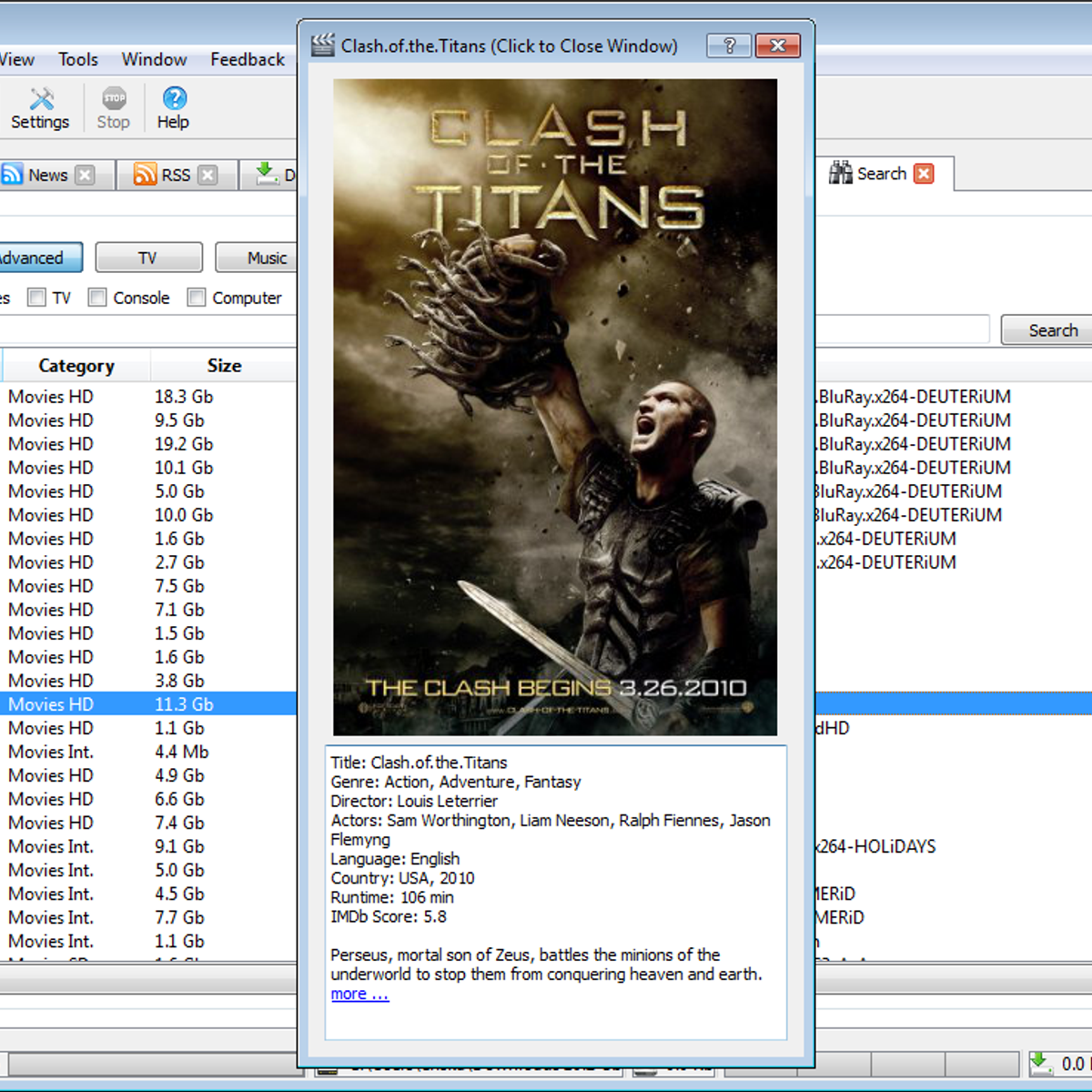The image size is (1092, 1092).
Task: Select the 10.0 Gb row
Action: coord(148,515)
